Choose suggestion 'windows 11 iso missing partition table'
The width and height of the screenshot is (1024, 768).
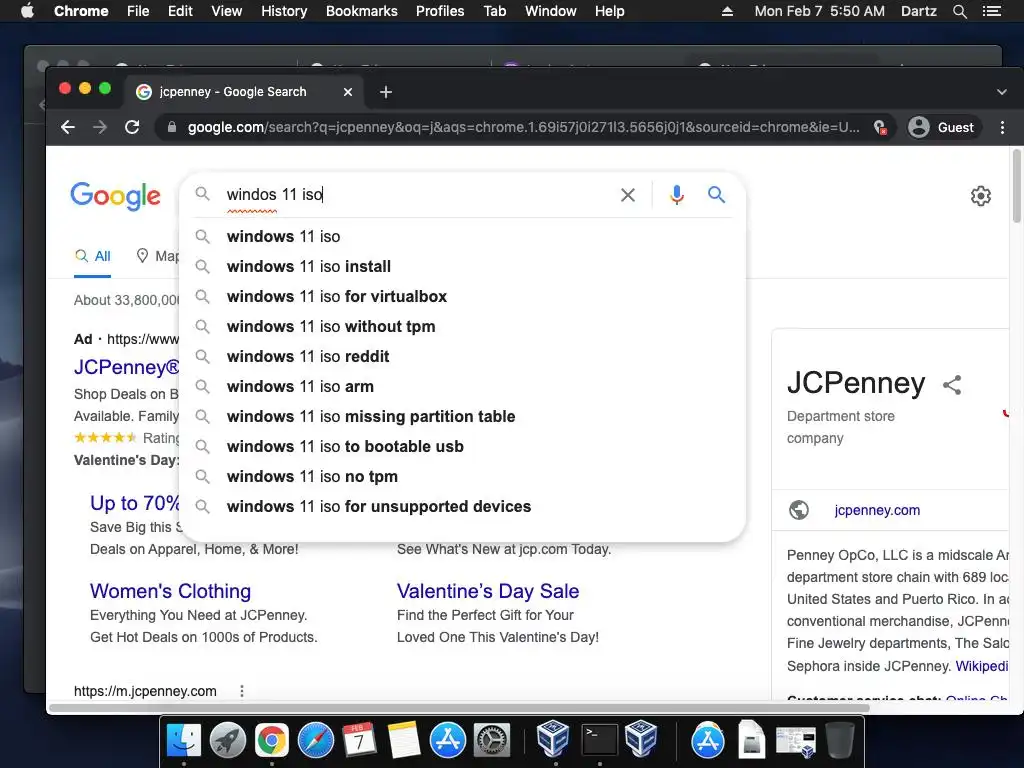coord(462,417)
